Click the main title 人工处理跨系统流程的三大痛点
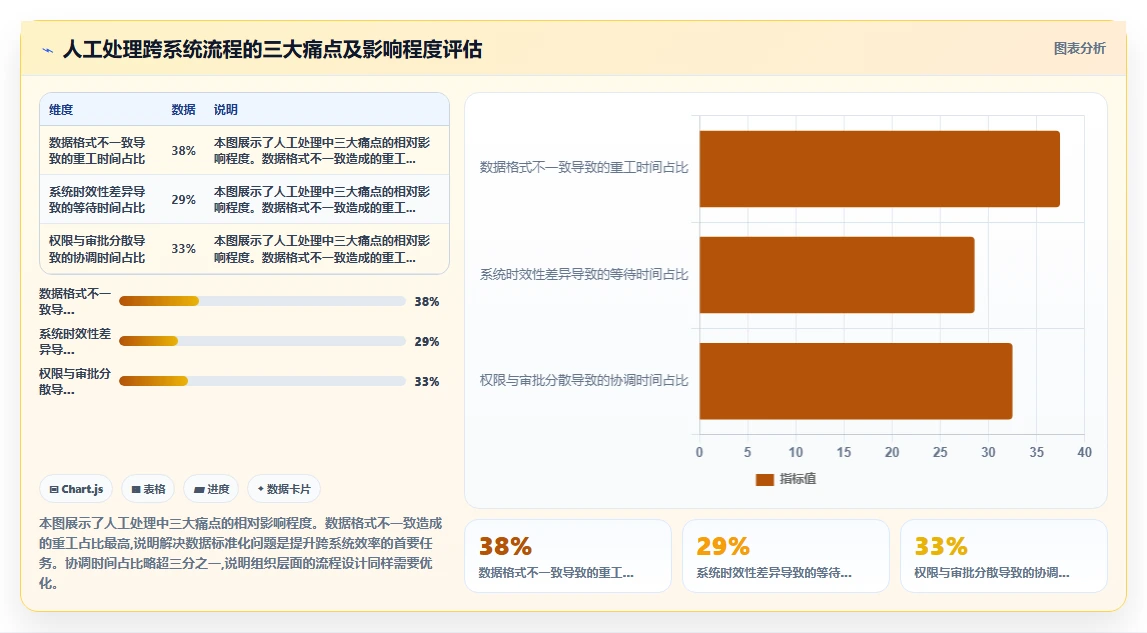1147x633 pixels. (272, 50)
